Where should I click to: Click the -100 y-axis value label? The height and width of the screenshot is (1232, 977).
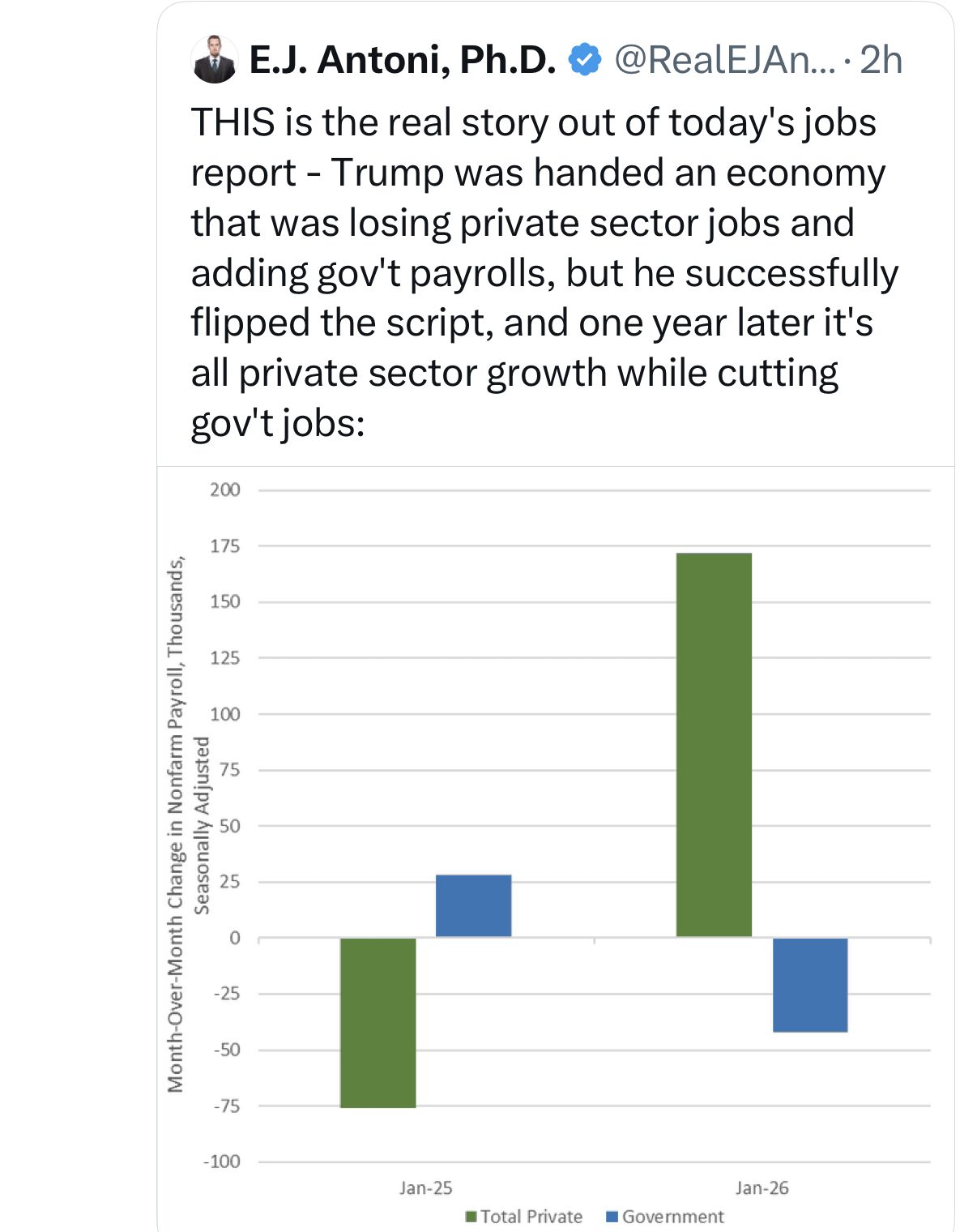[222, 1161]
